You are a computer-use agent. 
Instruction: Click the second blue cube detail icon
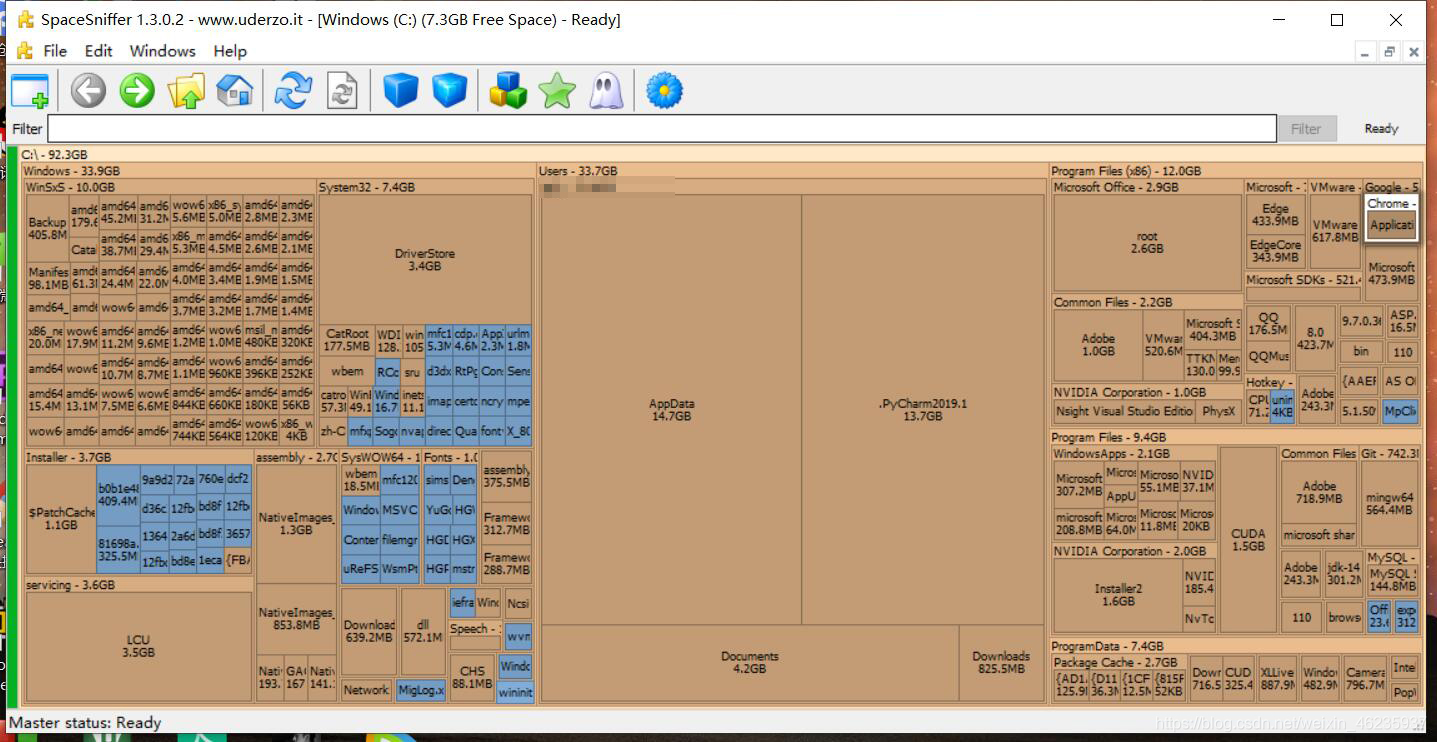(450, 91)
